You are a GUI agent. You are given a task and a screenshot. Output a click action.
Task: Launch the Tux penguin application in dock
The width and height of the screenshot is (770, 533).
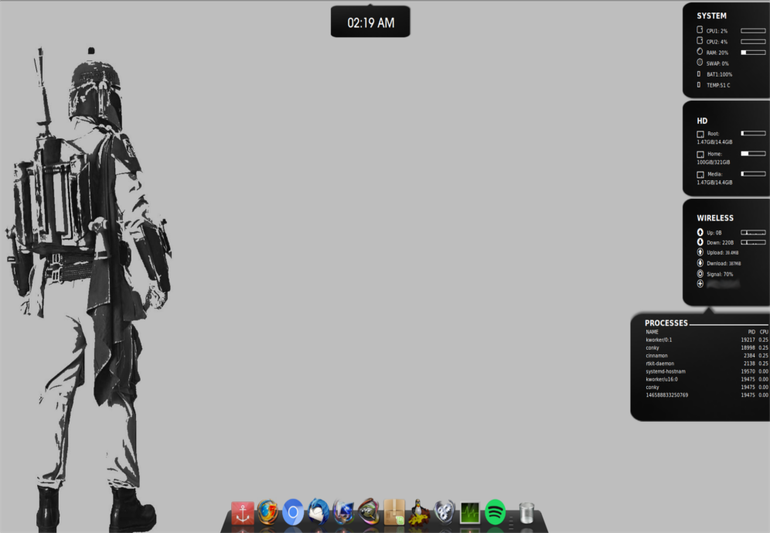click(x=419, y=513)
